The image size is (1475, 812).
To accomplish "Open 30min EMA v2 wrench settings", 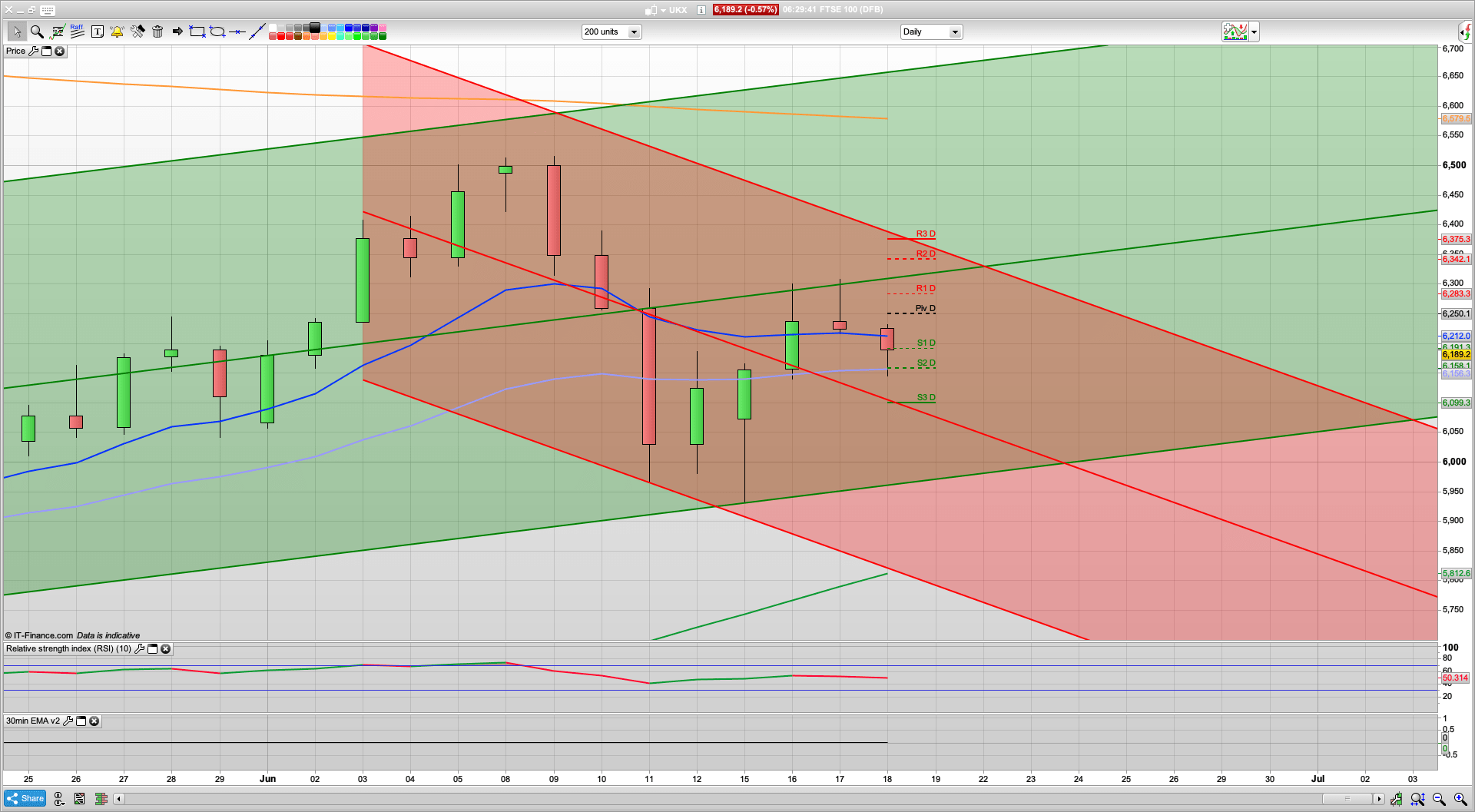I will [68, 721].
